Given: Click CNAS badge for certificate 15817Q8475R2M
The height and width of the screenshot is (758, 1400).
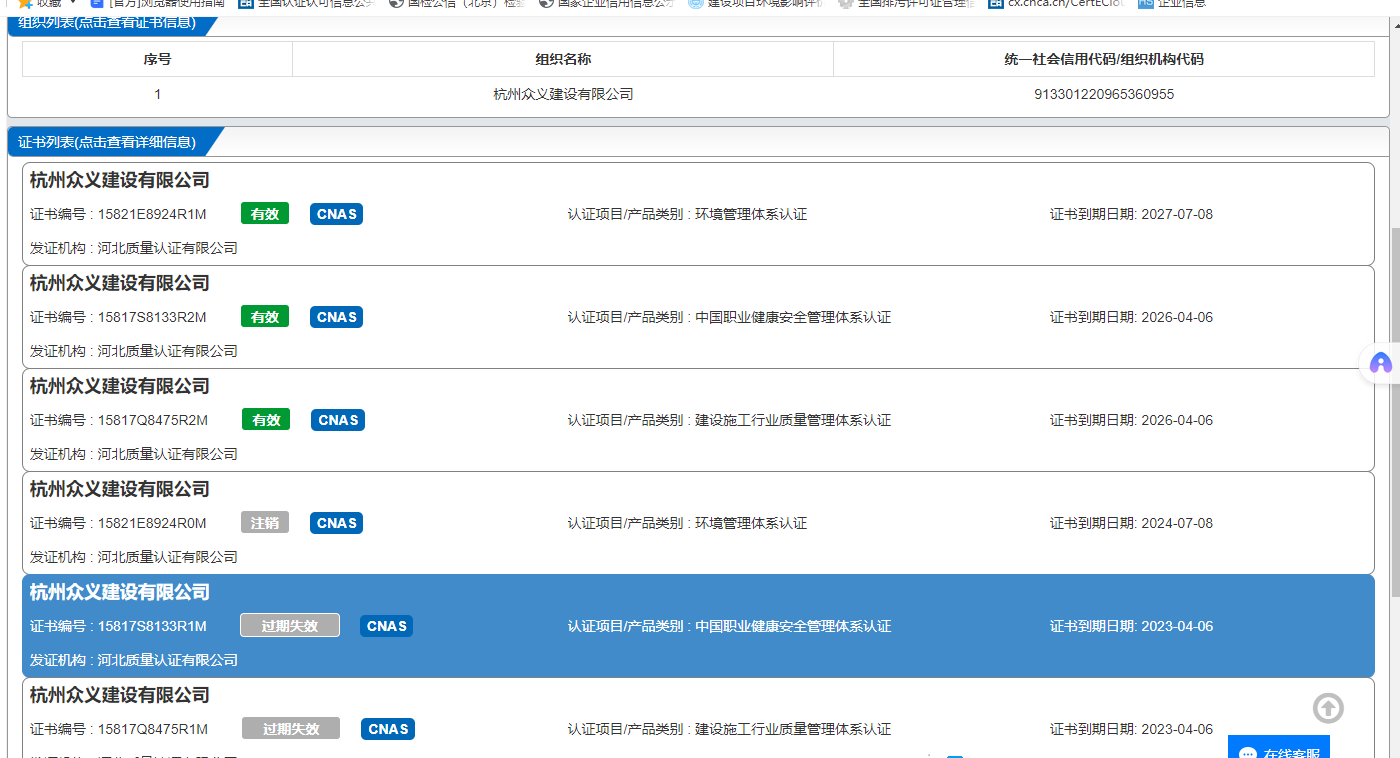Looking at the screenshot, I should click(338, 420).
